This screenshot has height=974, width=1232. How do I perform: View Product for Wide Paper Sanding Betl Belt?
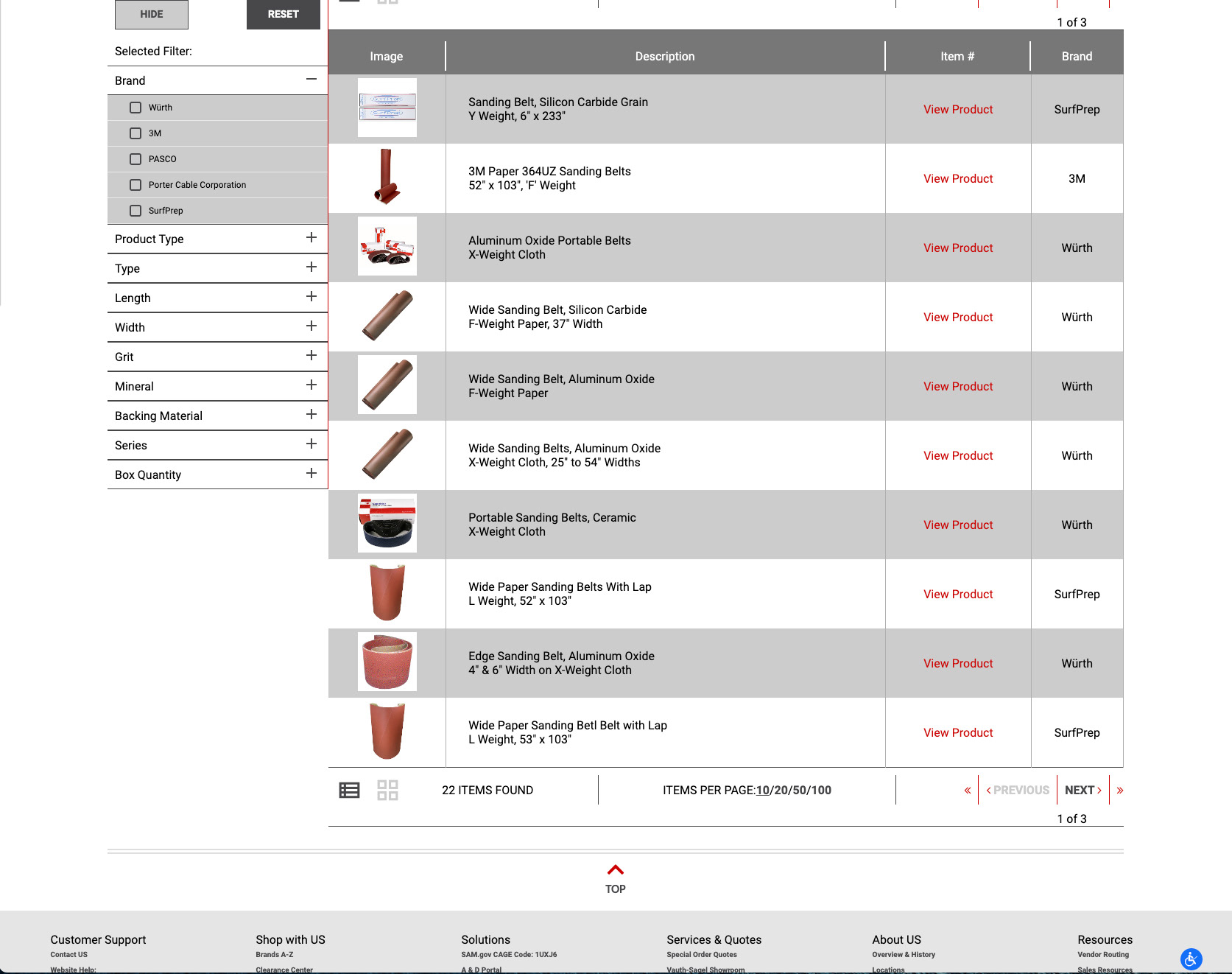(x=958, y=732)
